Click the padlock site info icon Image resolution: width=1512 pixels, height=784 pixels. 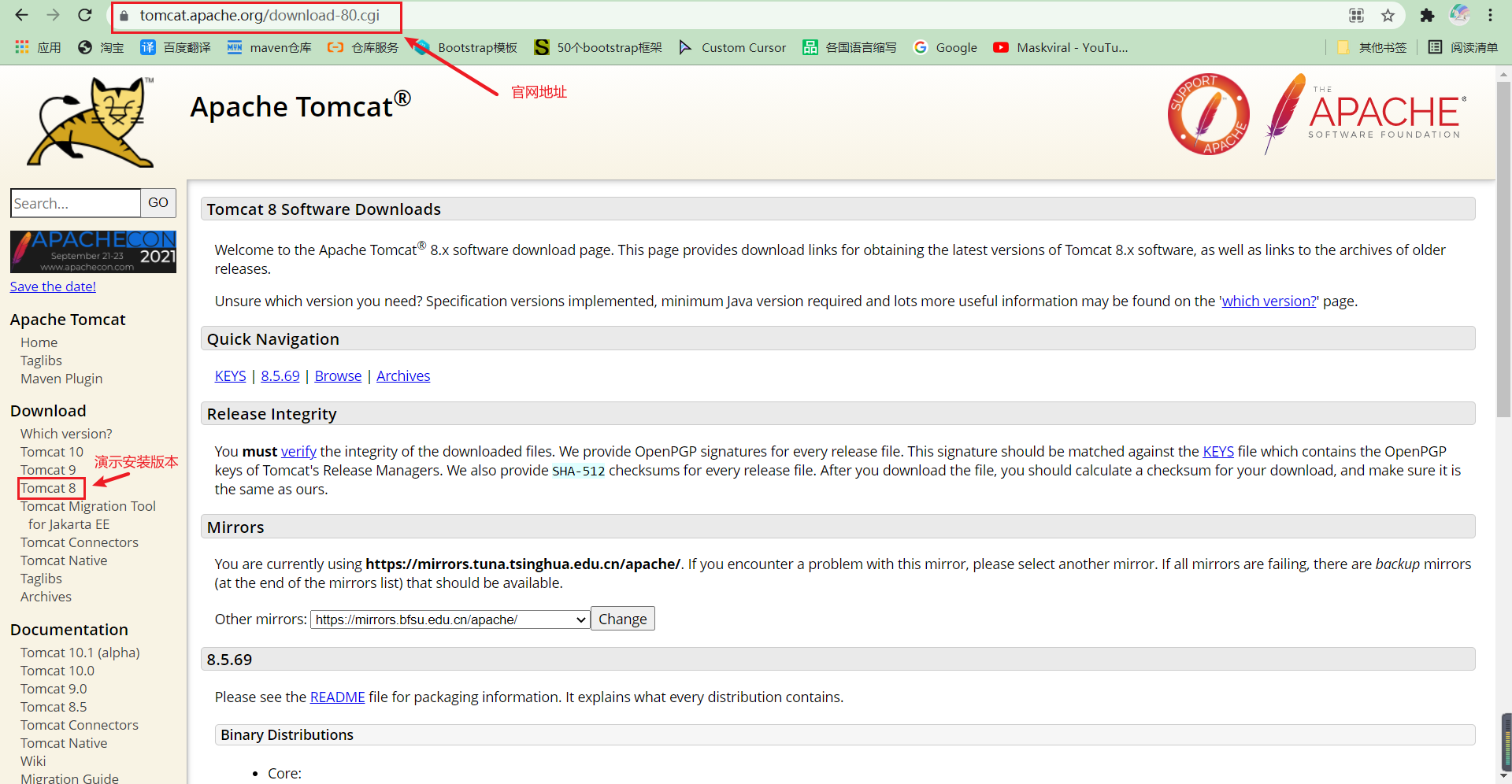pos(124,16)
